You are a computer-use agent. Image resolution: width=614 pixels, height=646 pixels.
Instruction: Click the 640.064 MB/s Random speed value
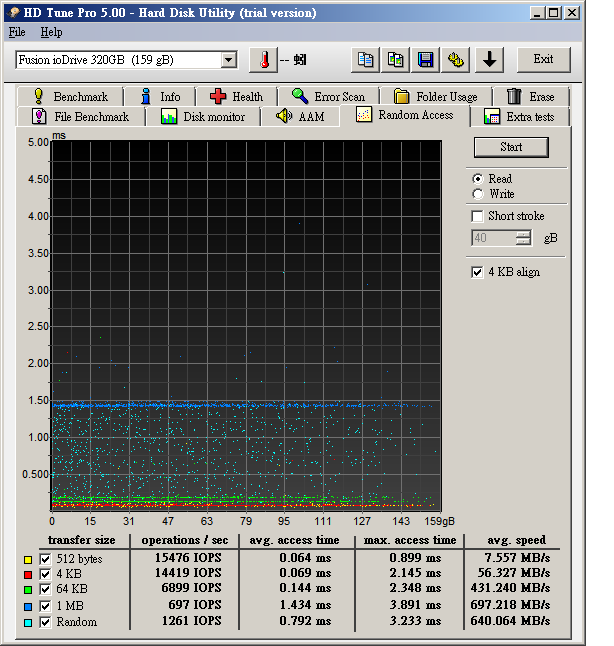click(x=510, y=621)
